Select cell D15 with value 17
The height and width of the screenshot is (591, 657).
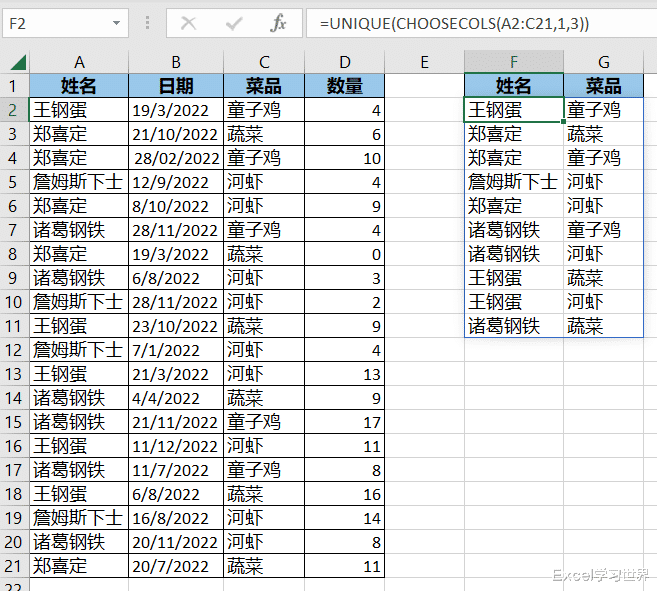(344, 422)
